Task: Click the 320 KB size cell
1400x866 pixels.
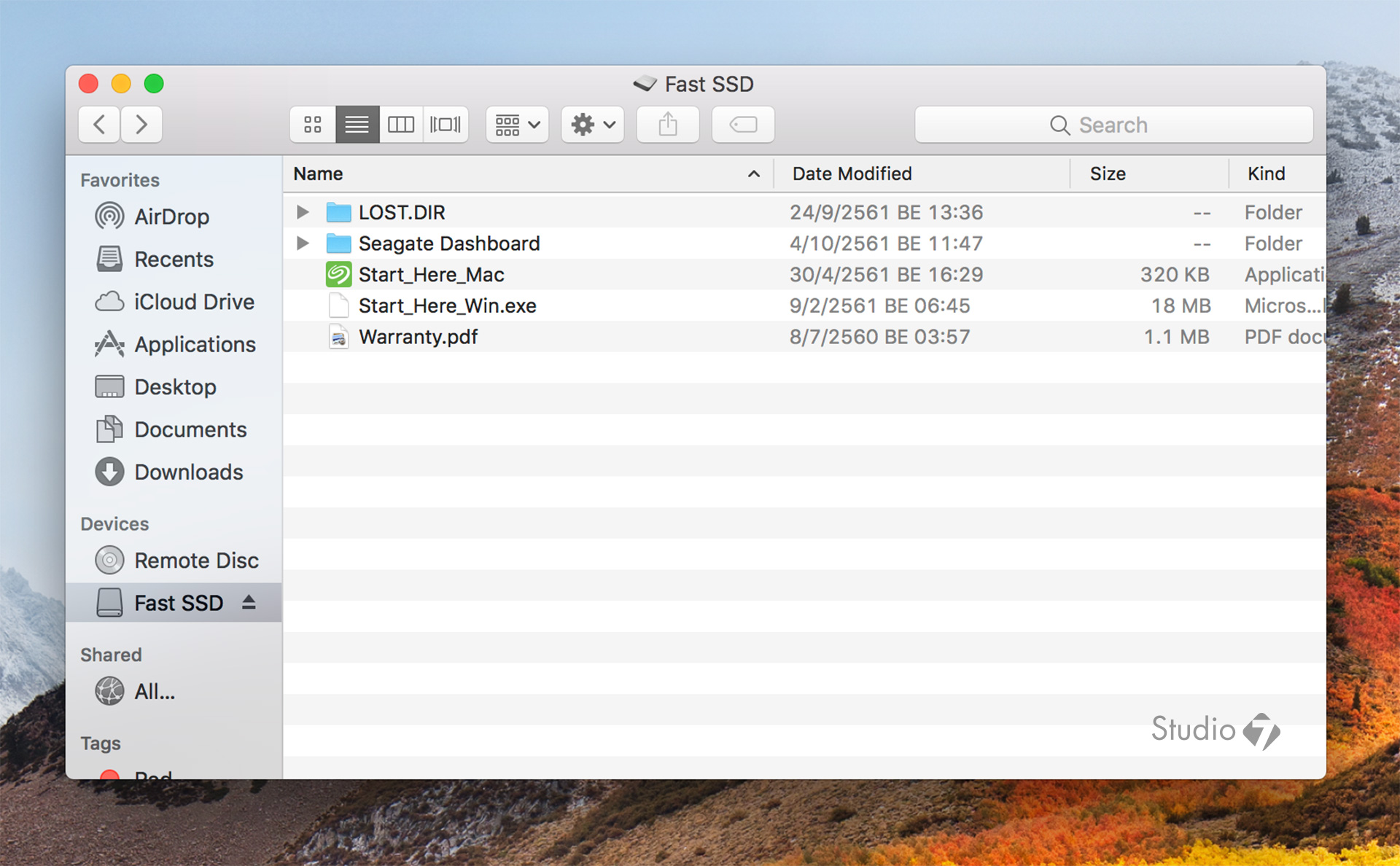Action: point(1175,275)
